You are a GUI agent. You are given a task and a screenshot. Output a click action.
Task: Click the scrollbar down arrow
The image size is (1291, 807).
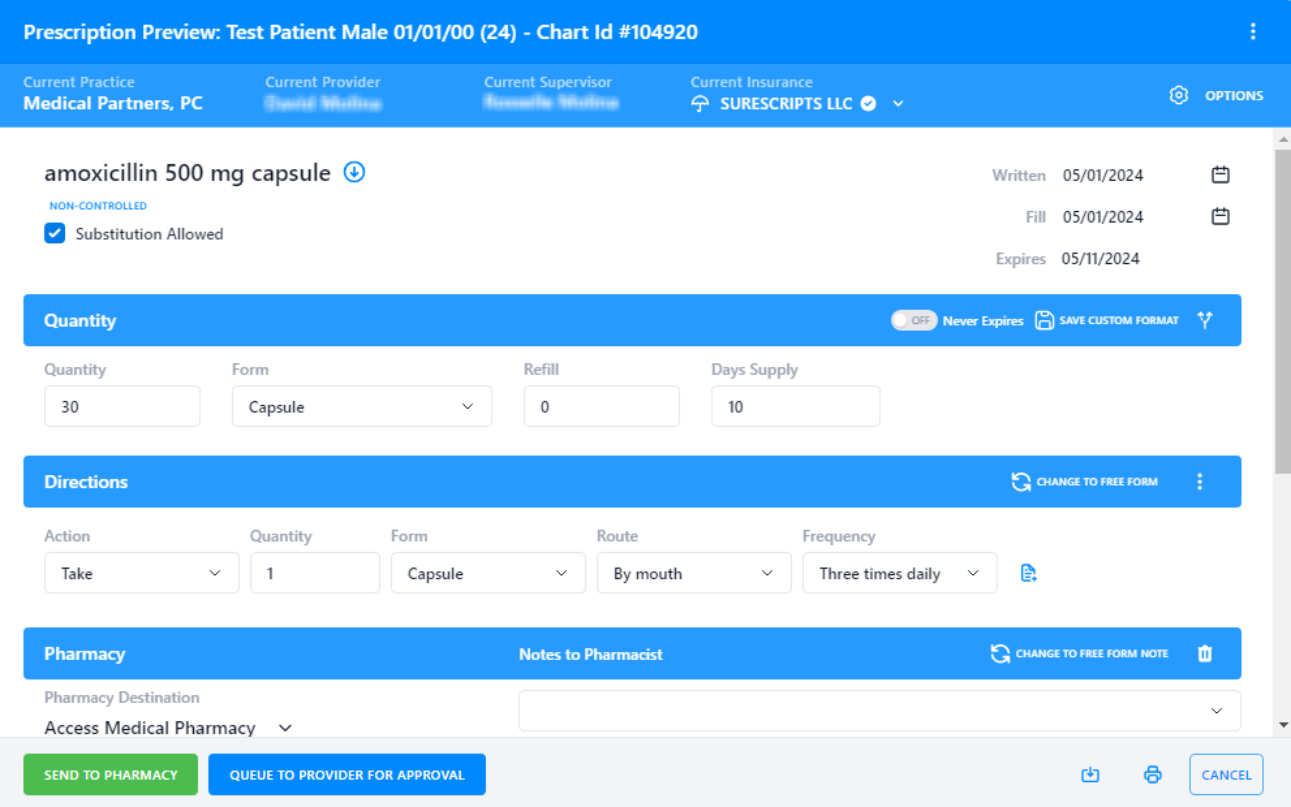pos(1283,725)
